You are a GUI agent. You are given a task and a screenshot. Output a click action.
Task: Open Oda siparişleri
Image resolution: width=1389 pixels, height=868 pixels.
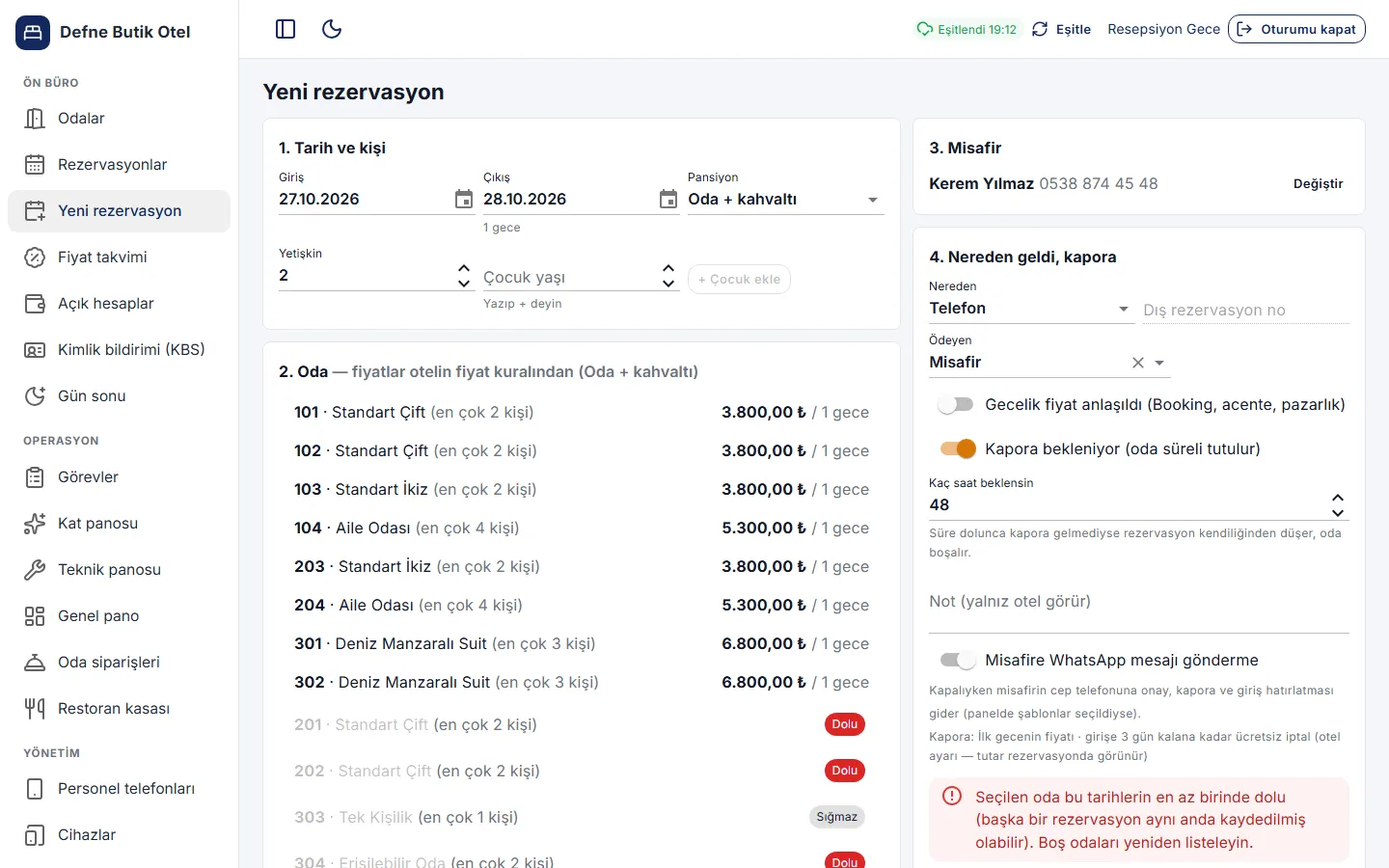point(119,663)
